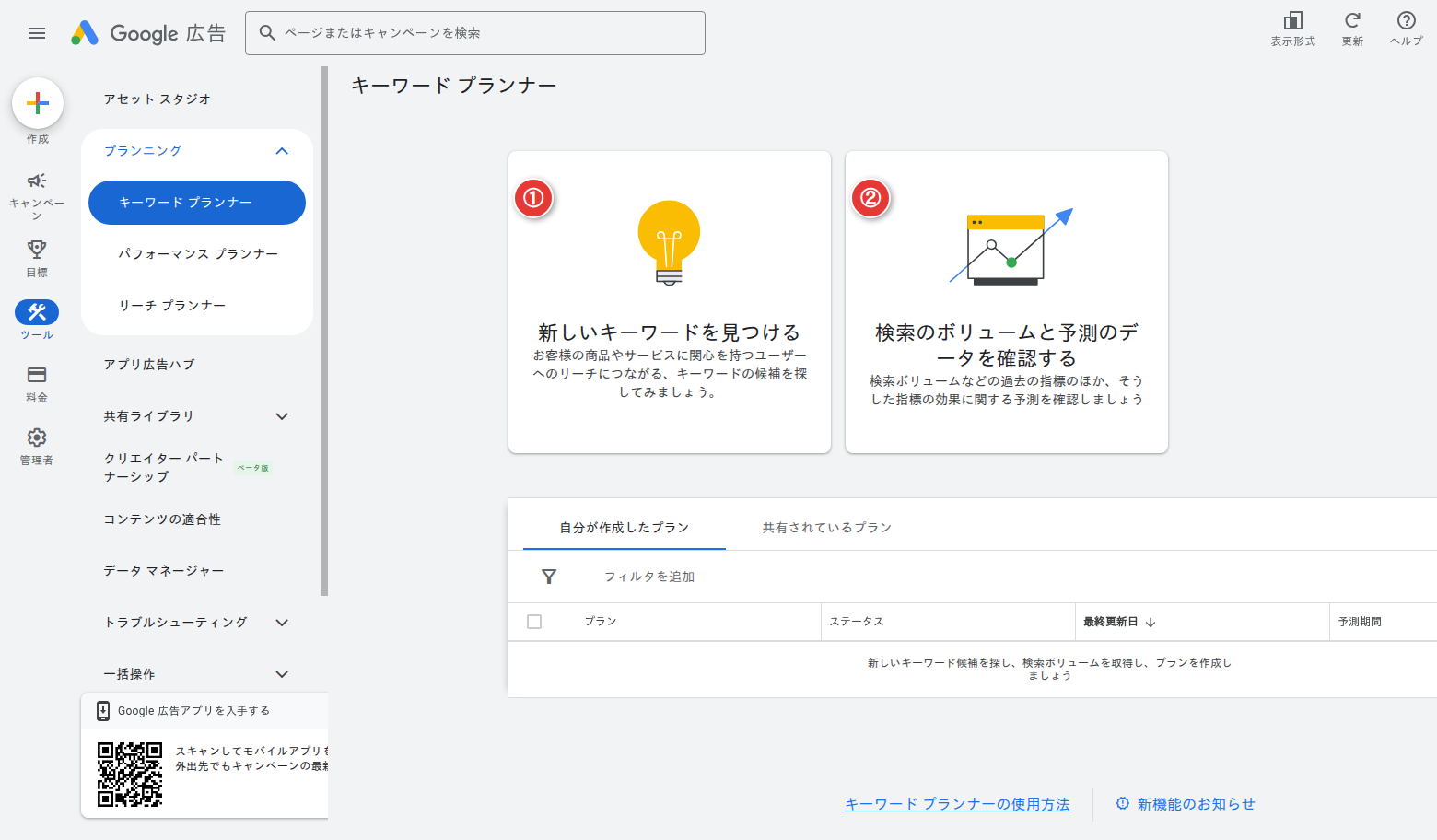This screenshot has width=1437, height=840.
Task: Click the 新しいキーワードを見つける card
Action: pyautogui.click(x=670, y=302)
